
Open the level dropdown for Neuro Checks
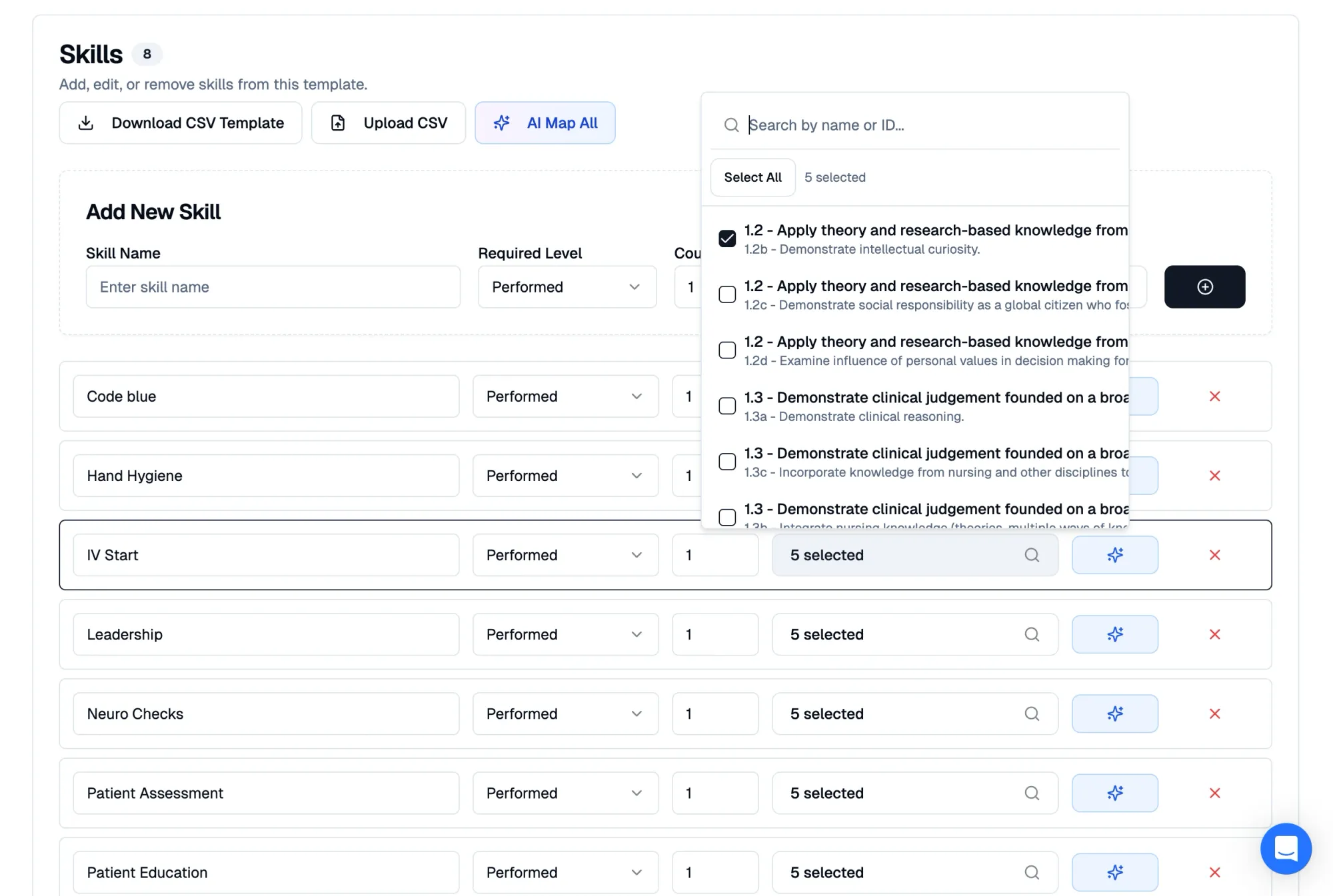coord(565,713)
